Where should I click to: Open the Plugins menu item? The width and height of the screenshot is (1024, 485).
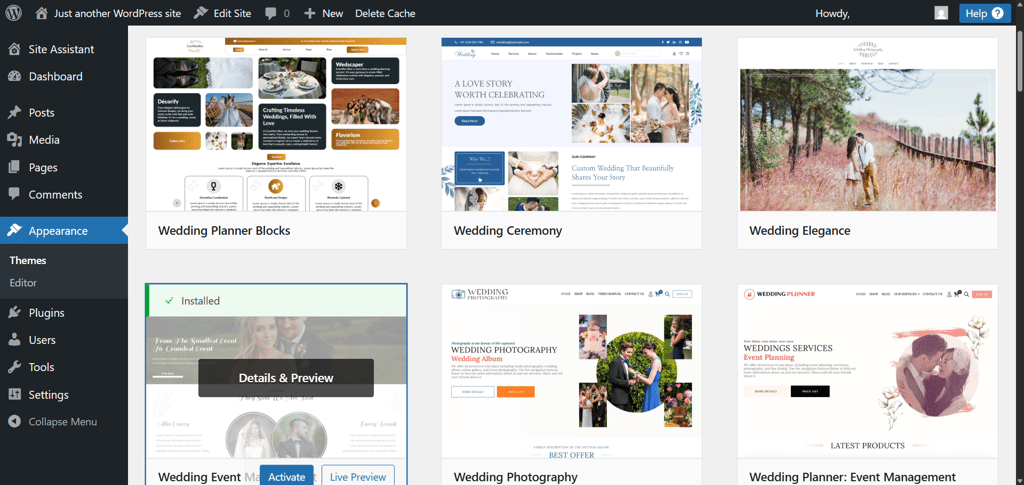pos(46,313)
